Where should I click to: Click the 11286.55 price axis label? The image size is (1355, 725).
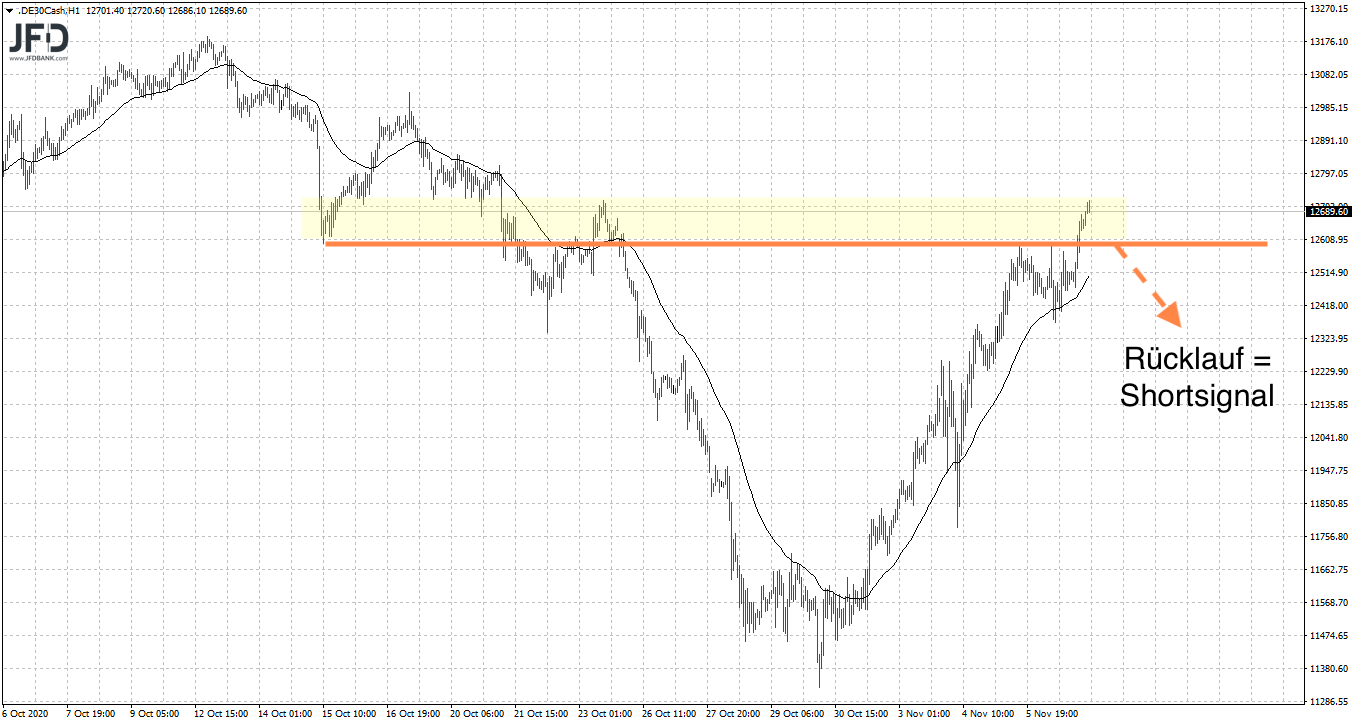click(x=1329, y=701)
